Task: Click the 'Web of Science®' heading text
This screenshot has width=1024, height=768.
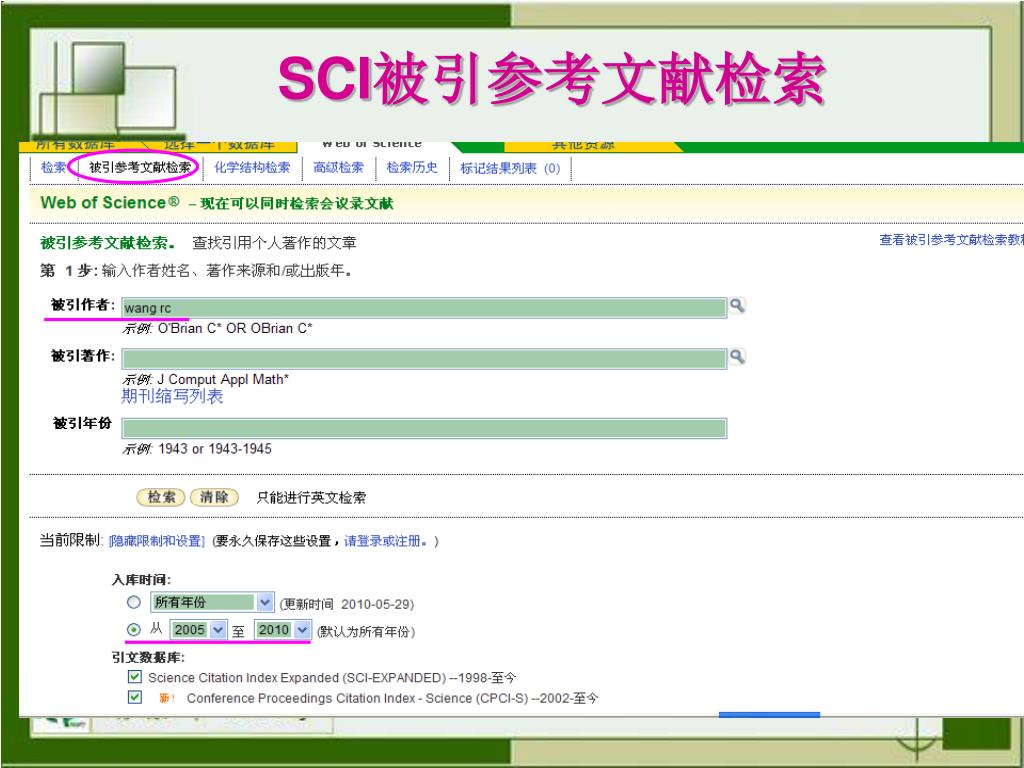Action: (x=109, y=202)
